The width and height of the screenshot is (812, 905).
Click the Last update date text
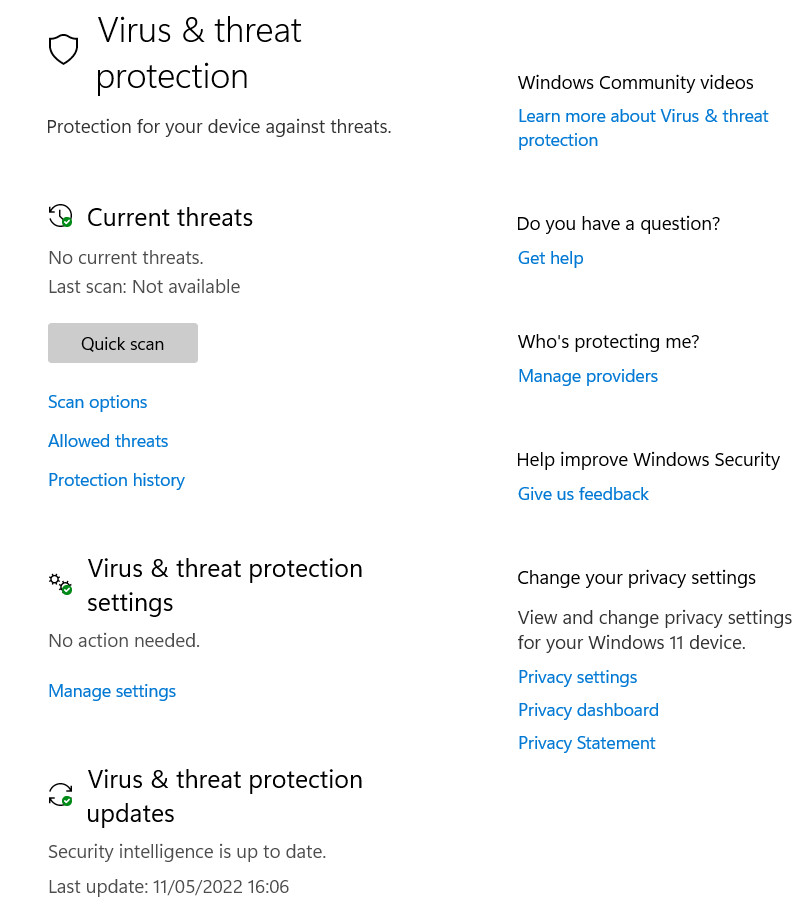[x=169, y=886]
